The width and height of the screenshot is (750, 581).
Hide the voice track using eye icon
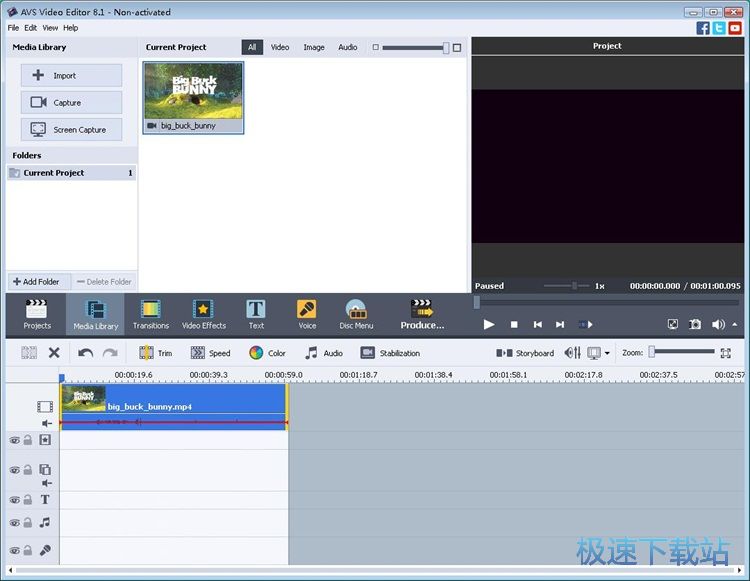click(15, 550)
